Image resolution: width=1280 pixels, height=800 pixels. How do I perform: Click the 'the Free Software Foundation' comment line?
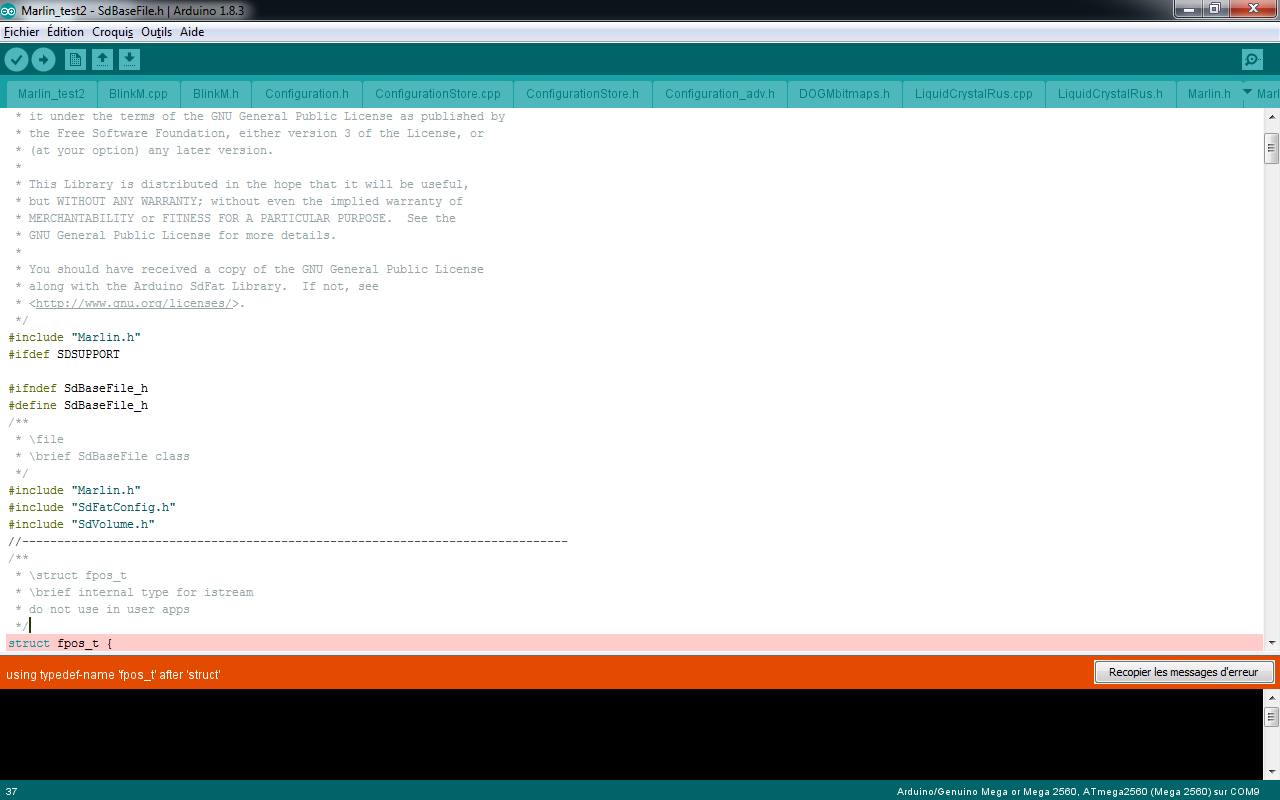click(x=249, y=133)
